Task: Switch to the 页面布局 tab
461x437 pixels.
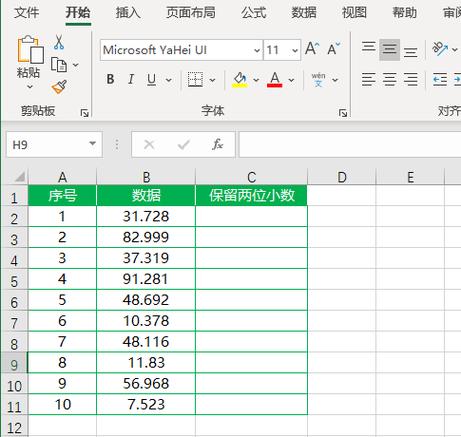Action: pyautogui.click(x=191, y=13)
